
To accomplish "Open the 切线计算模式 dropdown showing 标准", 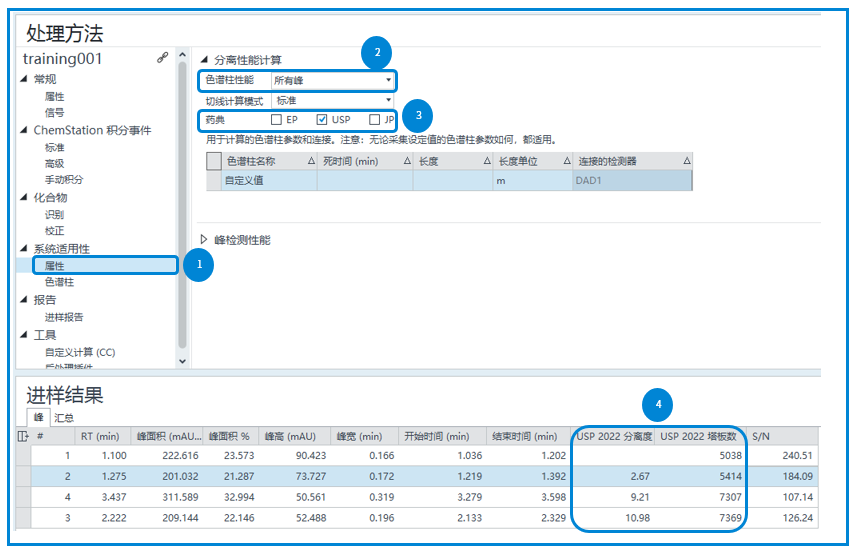I will pos(332,101).
